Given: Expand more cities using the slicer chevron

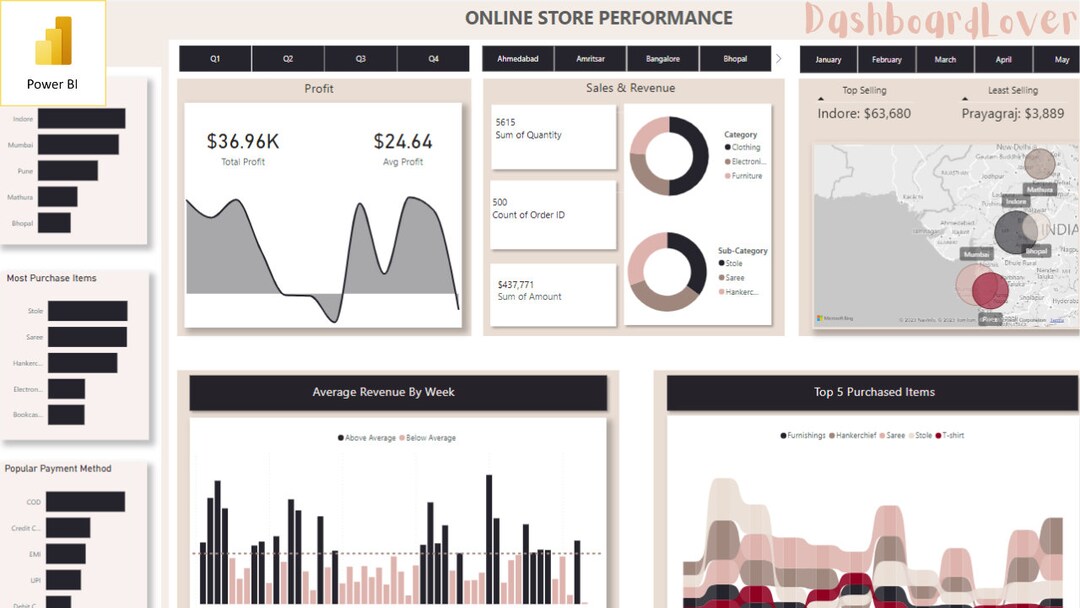Looking at the screenshot, I should coord(779,58).
